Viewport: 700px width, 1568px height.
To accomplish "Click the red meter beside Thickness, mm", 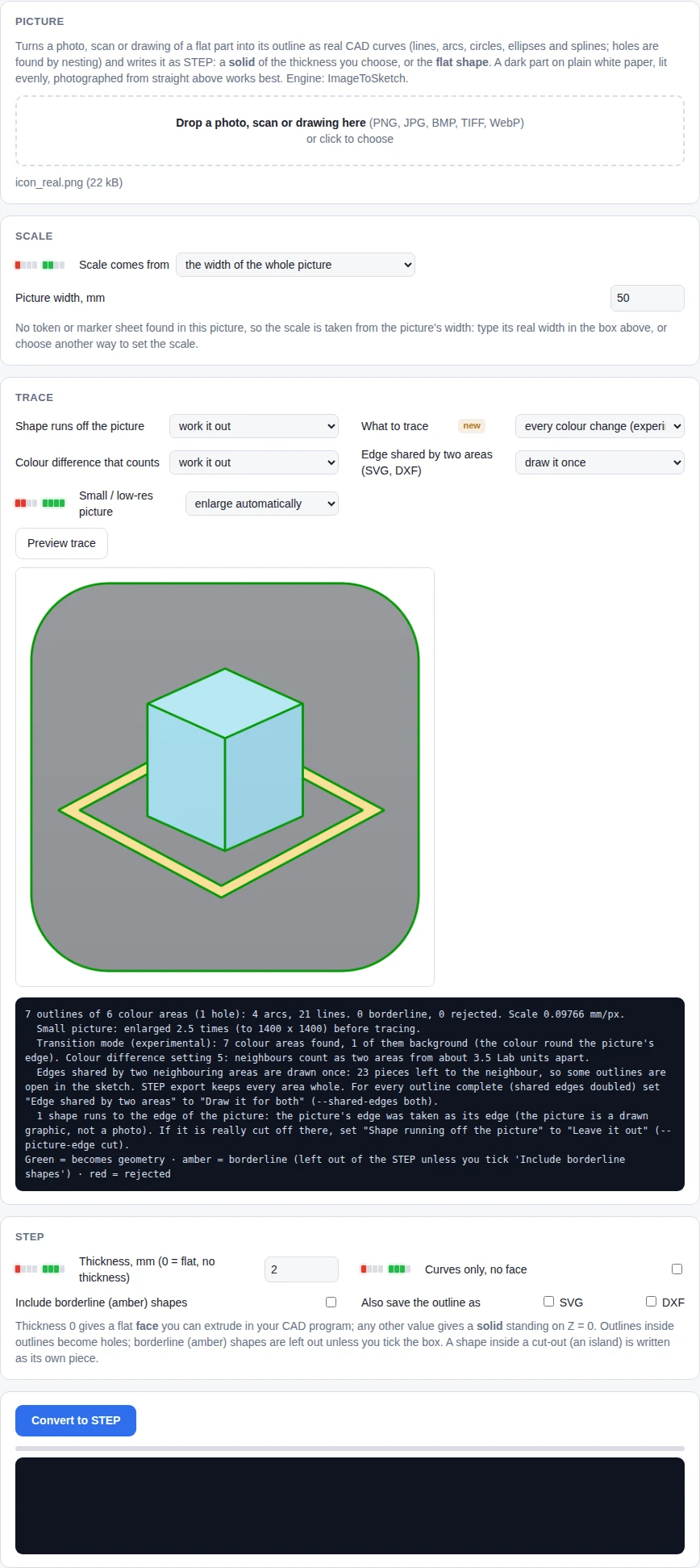I will [x=26, y=1269].
